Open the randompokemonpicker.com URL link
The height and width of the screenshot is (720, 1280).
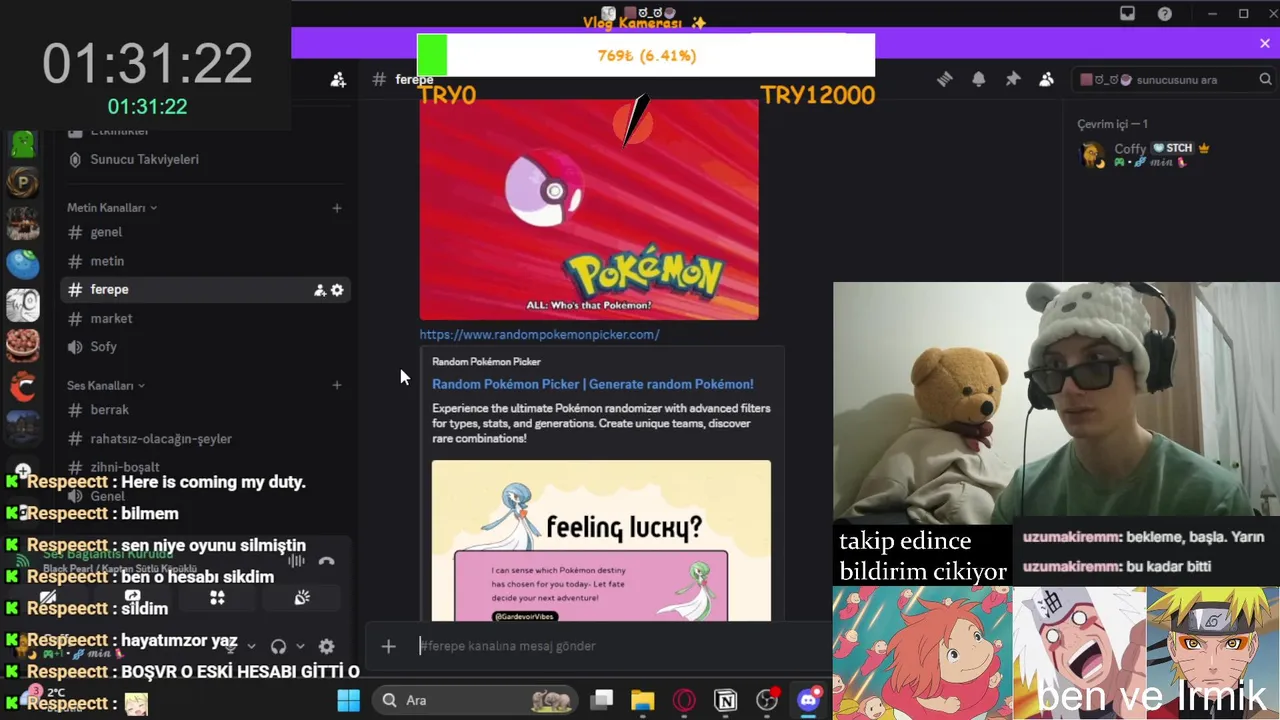[539, 334]
